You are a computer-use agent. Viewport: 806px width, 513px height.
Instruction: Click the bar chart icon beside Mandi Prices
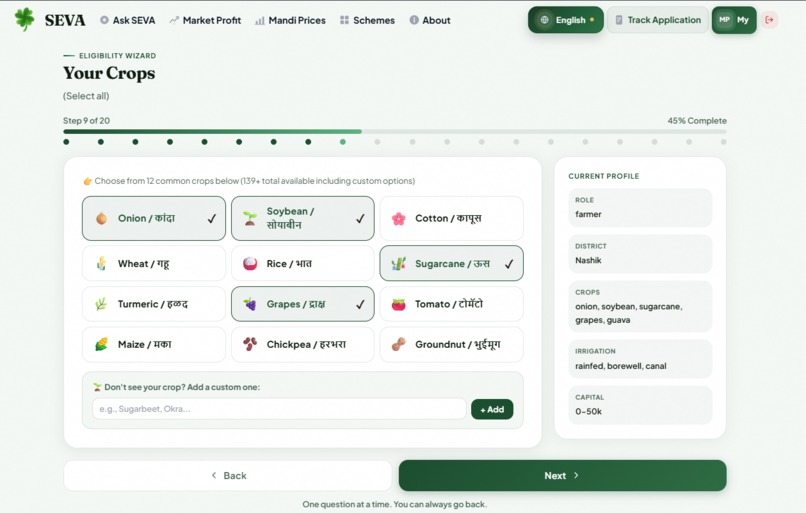(x=260, y=21)
